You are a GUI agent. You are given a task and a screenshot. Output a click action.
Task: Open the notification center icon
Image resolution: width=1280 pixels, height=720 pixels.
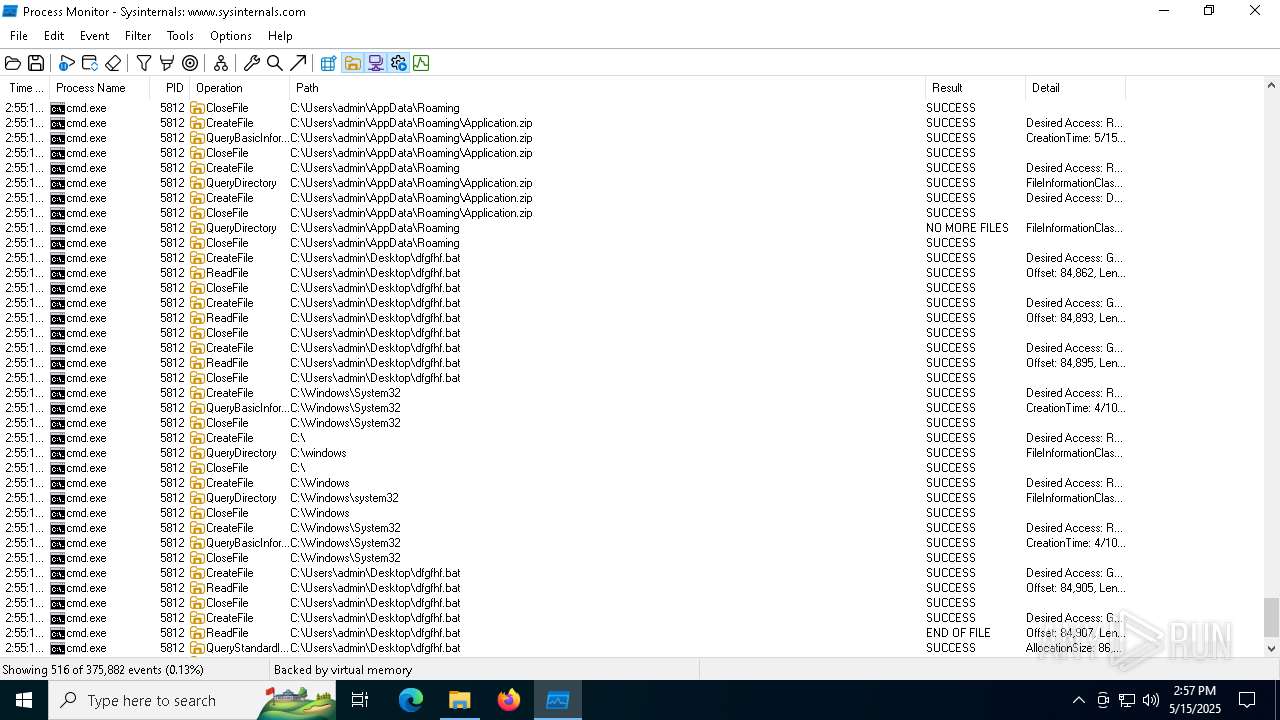[1247, 700]
